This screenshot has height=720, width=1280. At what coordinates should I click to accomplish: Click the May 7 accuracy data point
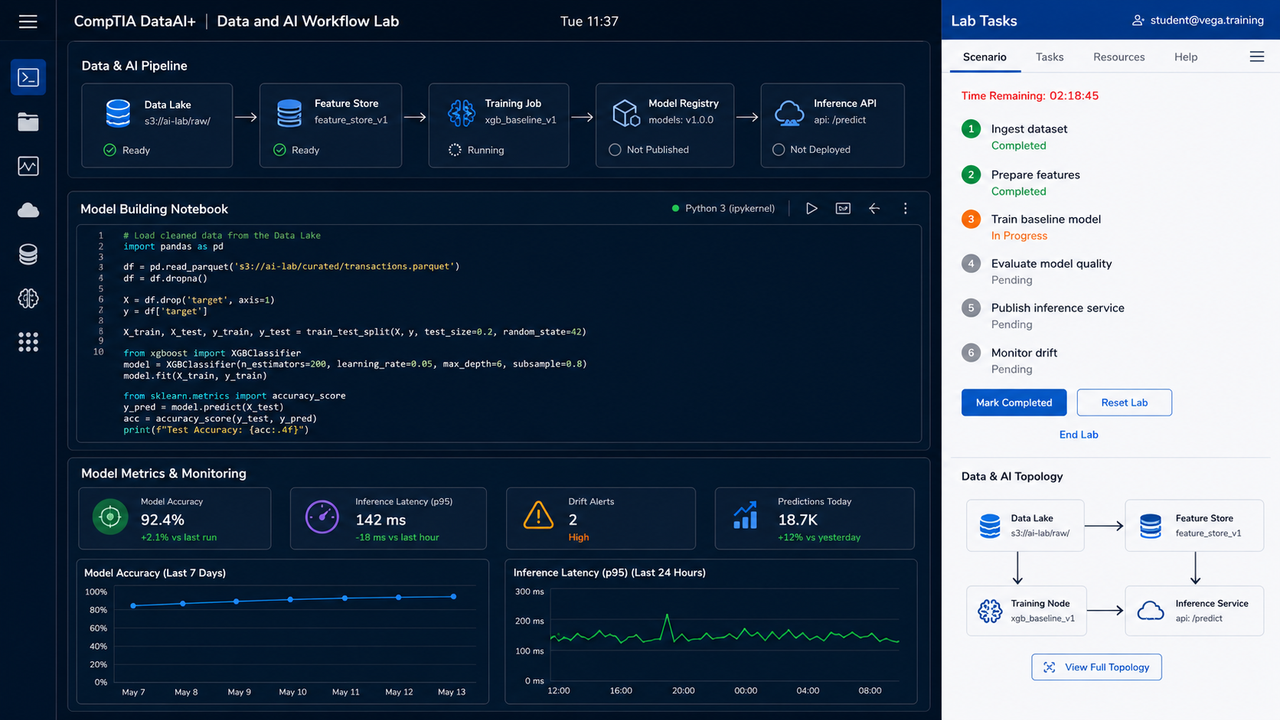(133, 606)
